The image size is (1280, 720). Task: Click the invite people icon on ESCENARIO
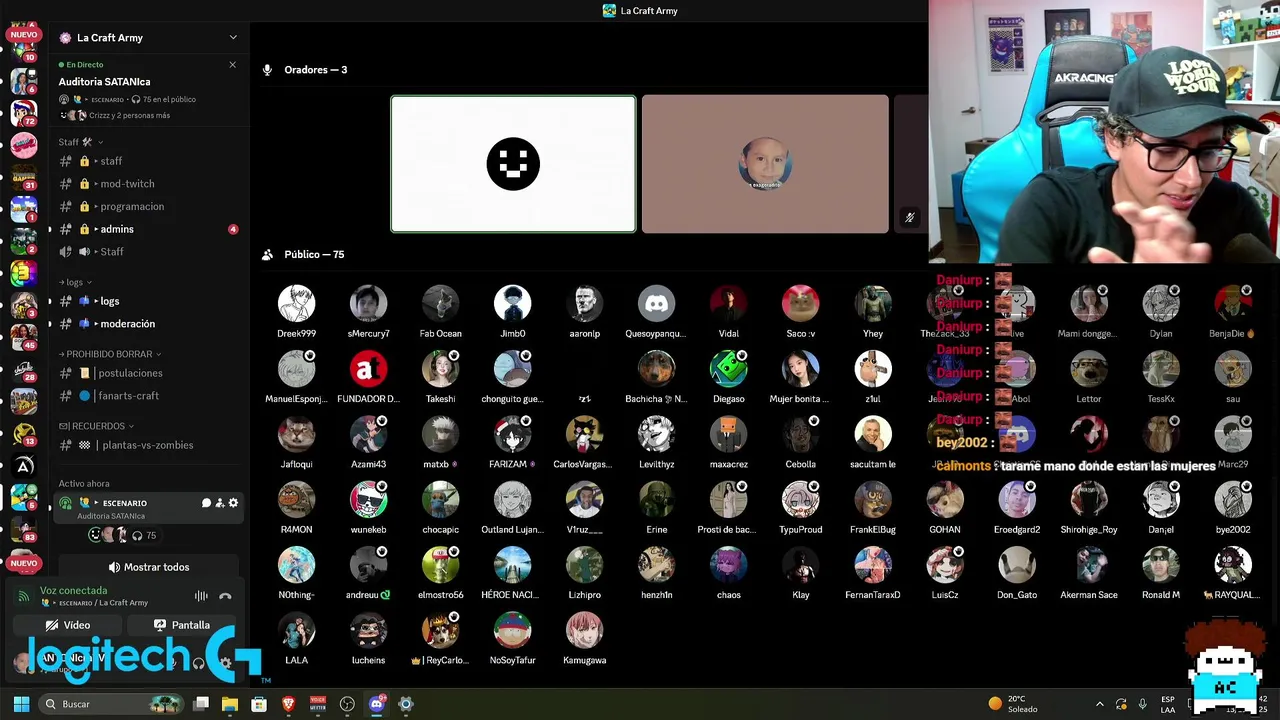point(220,503)
